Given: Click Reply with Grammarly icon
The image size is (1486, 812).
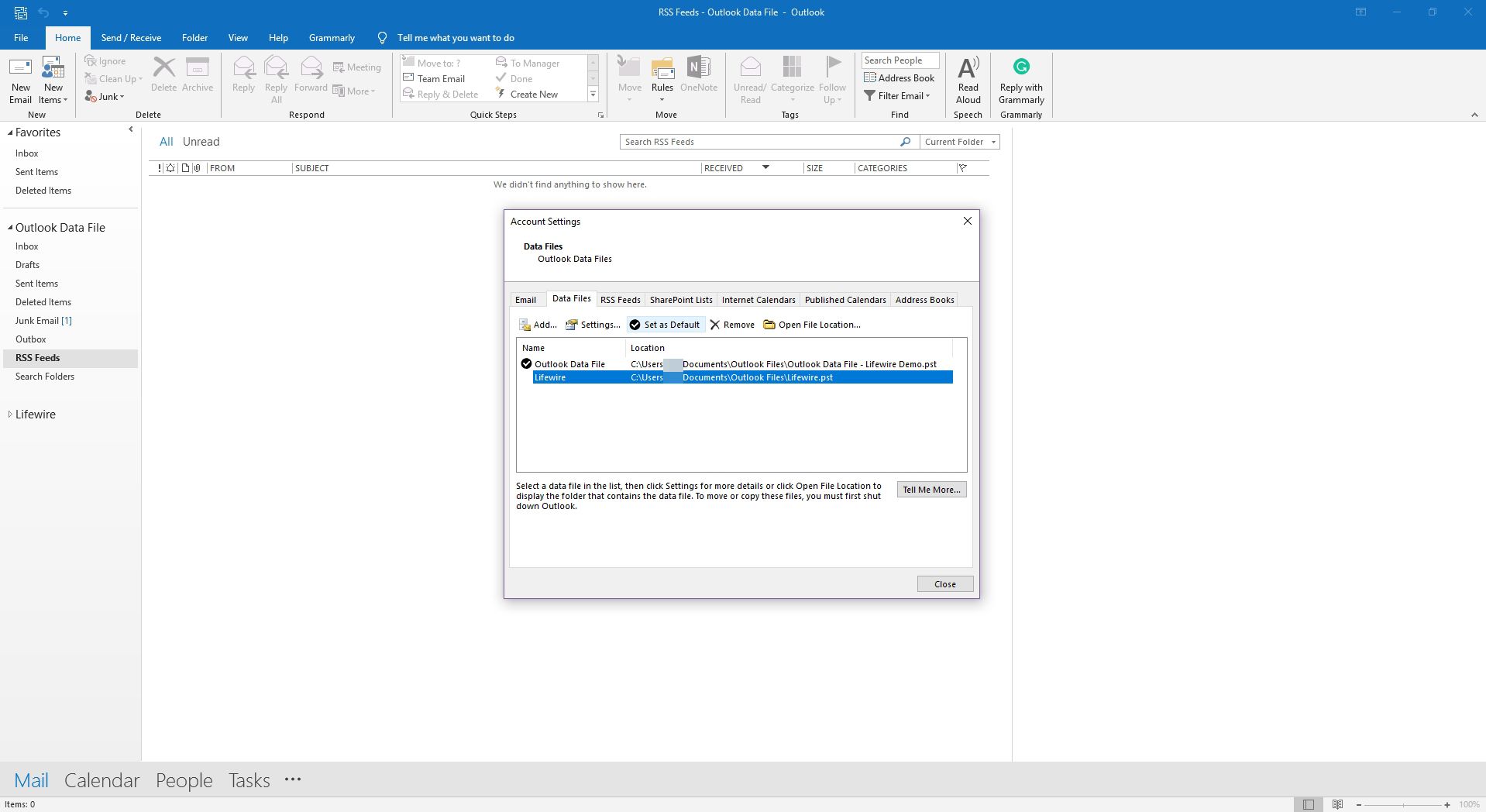Looking at the screenshot, I should click(x=1021, y=67).
